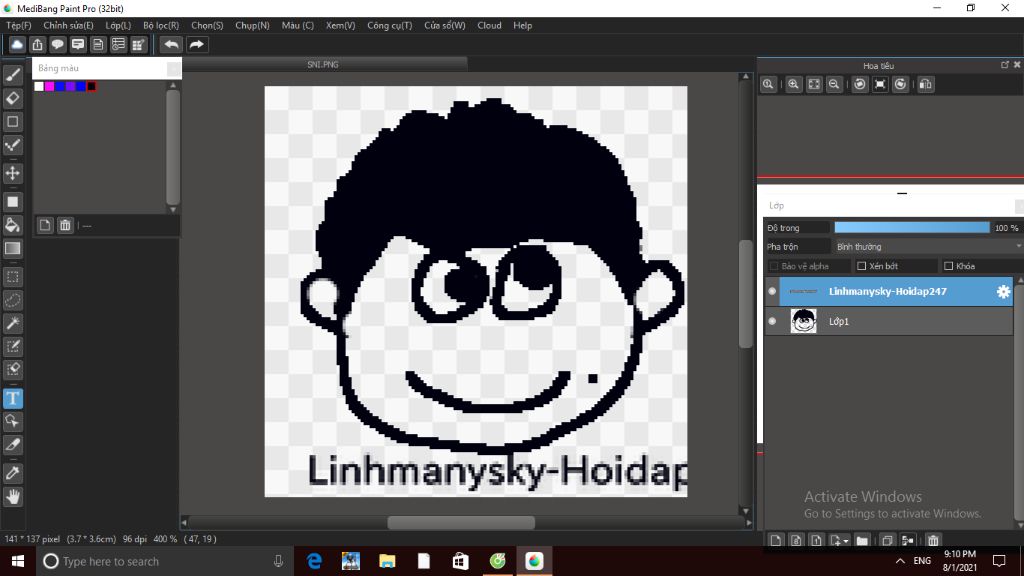The height and width of the screenshot is (576, 1024).
Task: Enable the Khóa lock checkbox
Action: (x=948, y=266)
